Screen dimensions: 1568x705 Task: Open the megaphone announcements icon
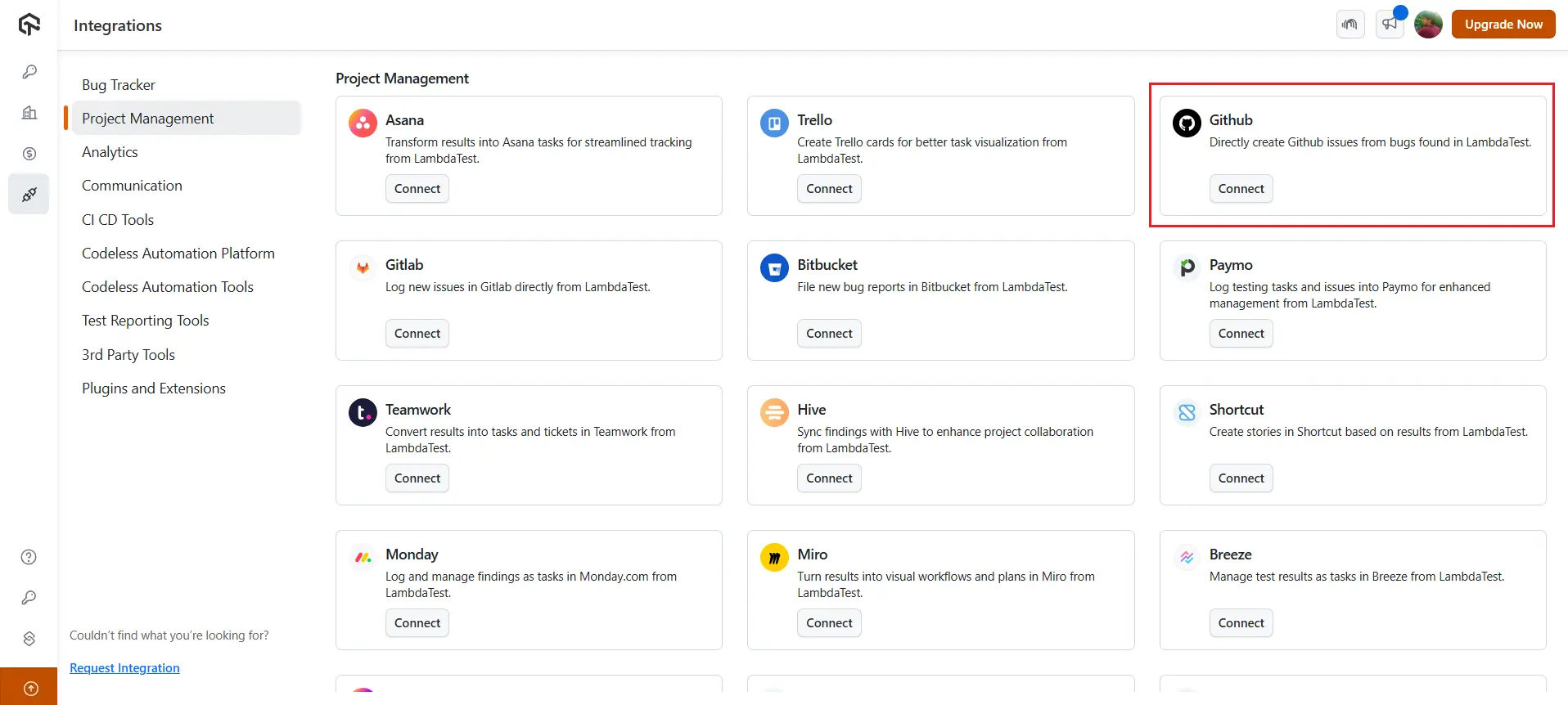coord(1390,25)
